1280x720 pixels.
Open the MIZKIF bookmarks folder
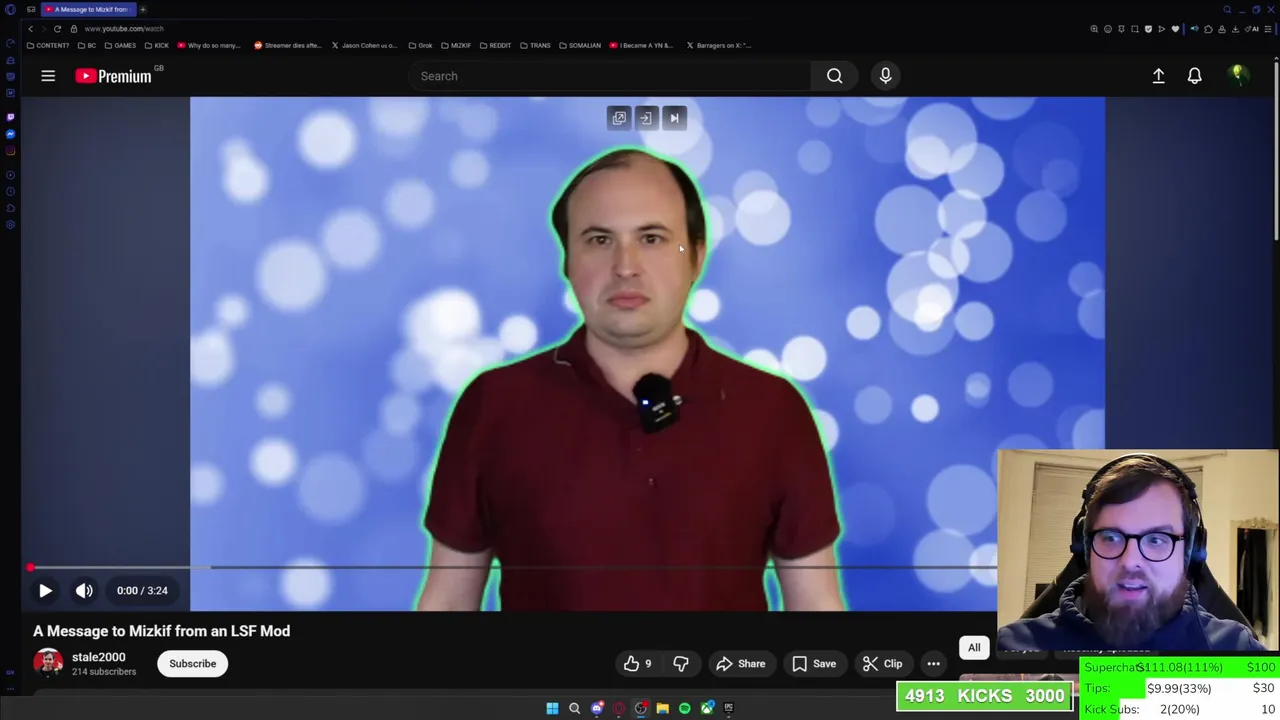456,45
